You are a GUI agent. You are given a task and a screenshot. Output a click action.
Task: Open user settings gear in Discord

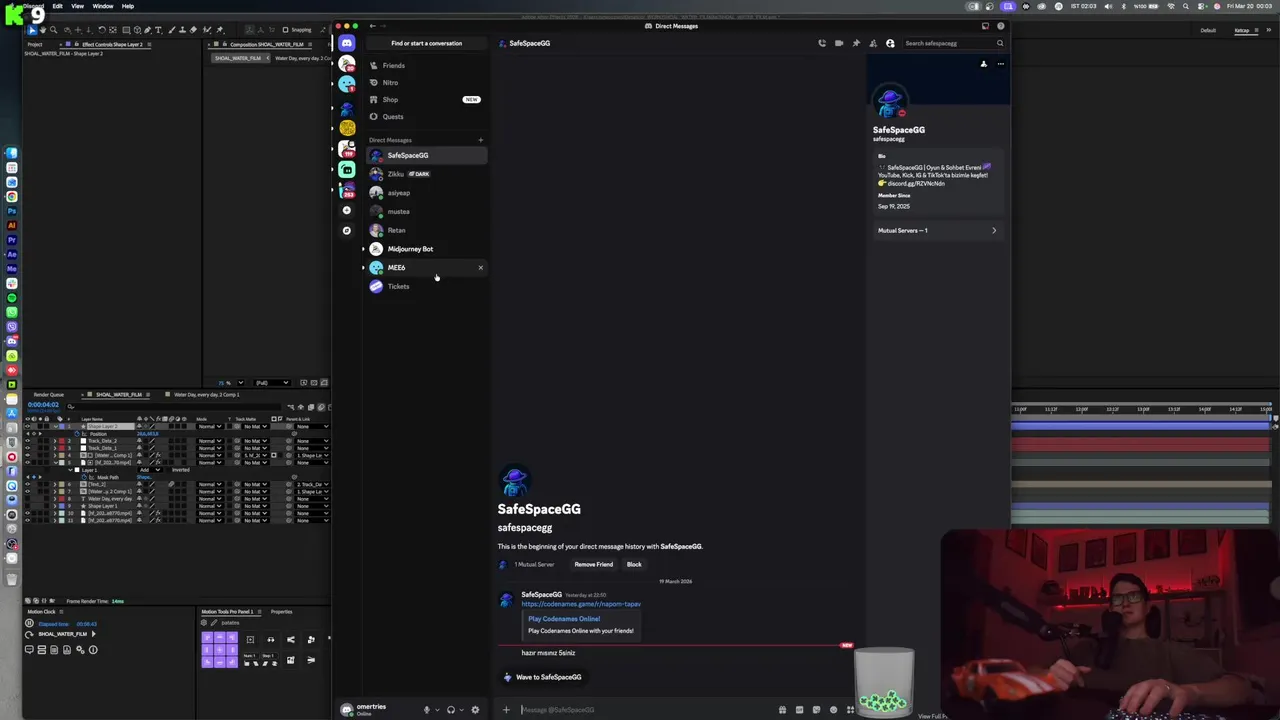click(x=475, y=710)
